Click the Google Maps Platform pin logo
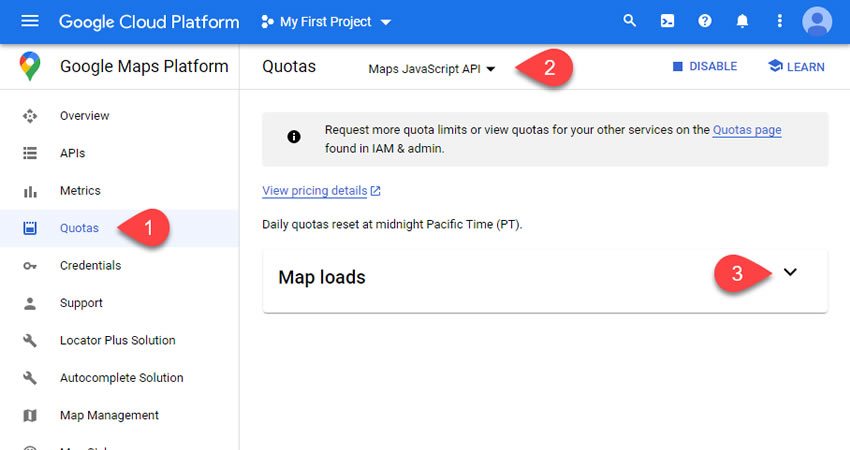 (30, 67)
